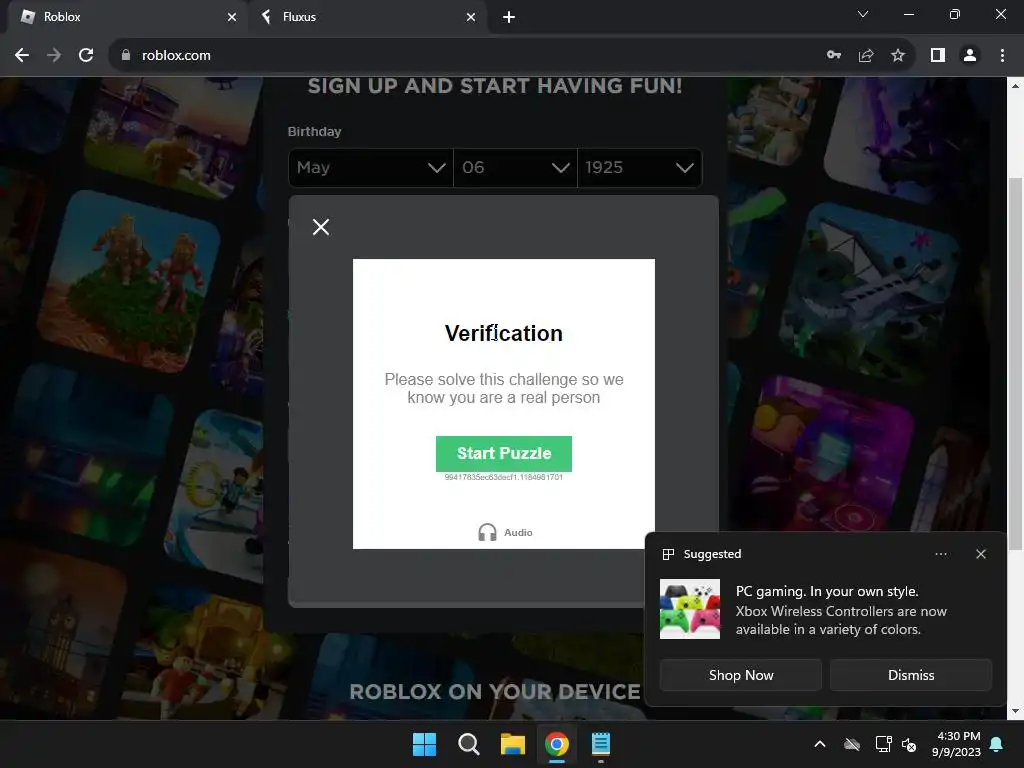Show hidden system tray icons
Viewport: 1024px width, 768px height.
click(820, 744)
